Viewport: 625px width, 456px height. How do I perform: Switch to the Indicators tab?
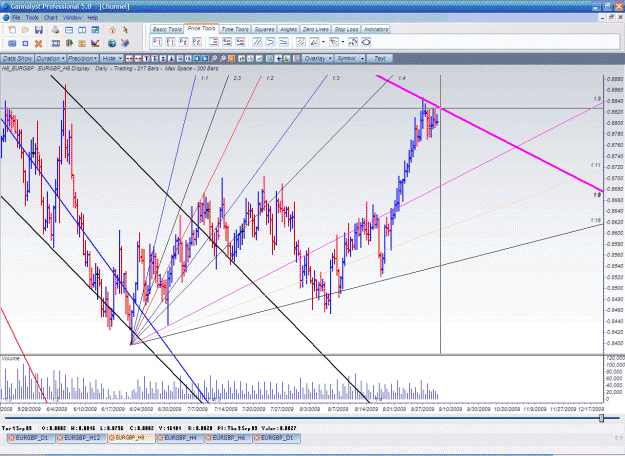point(375,29)
